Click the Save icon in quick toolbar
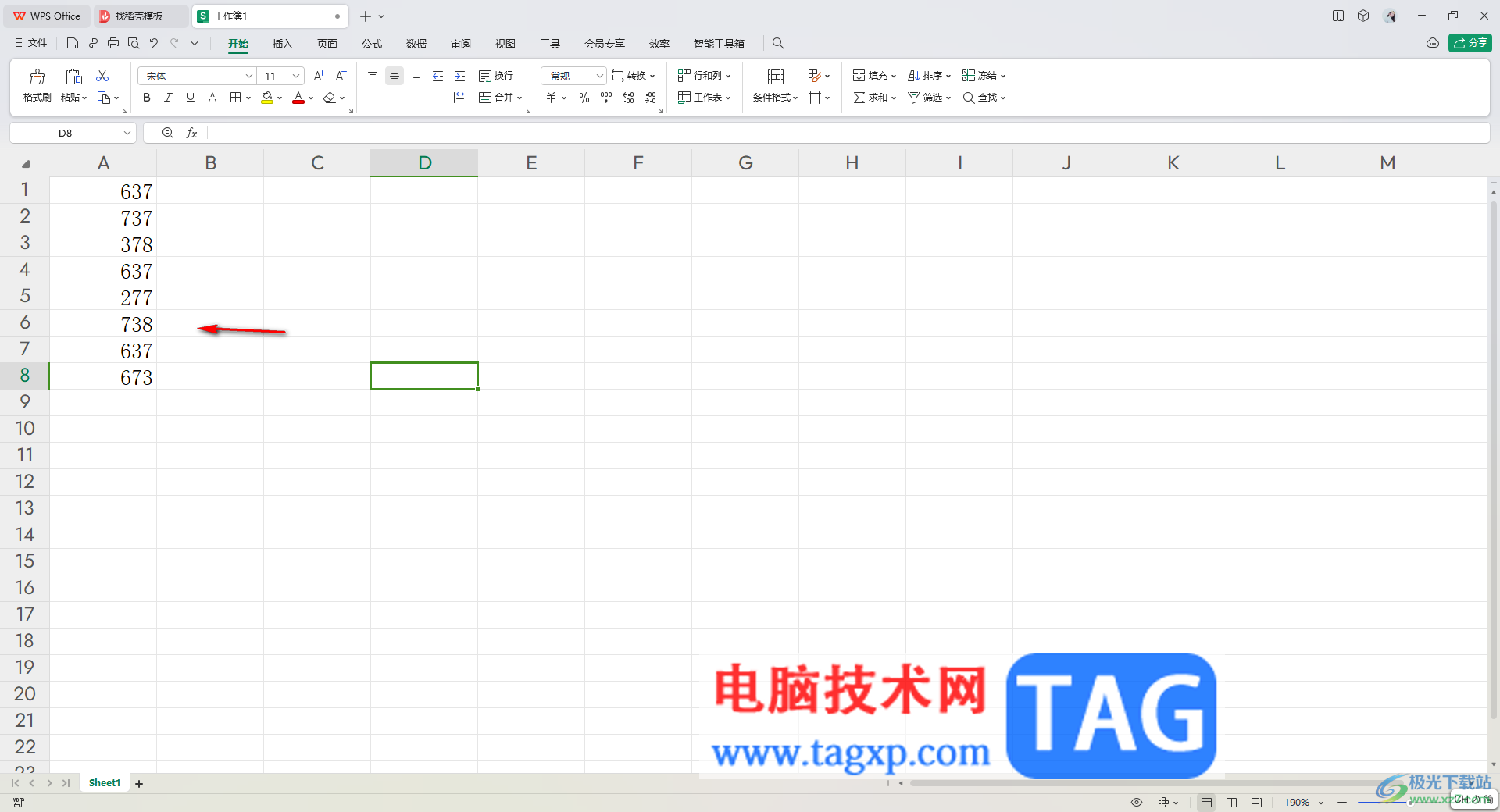This screenshot has height=812, width=1500. [72, 43]
